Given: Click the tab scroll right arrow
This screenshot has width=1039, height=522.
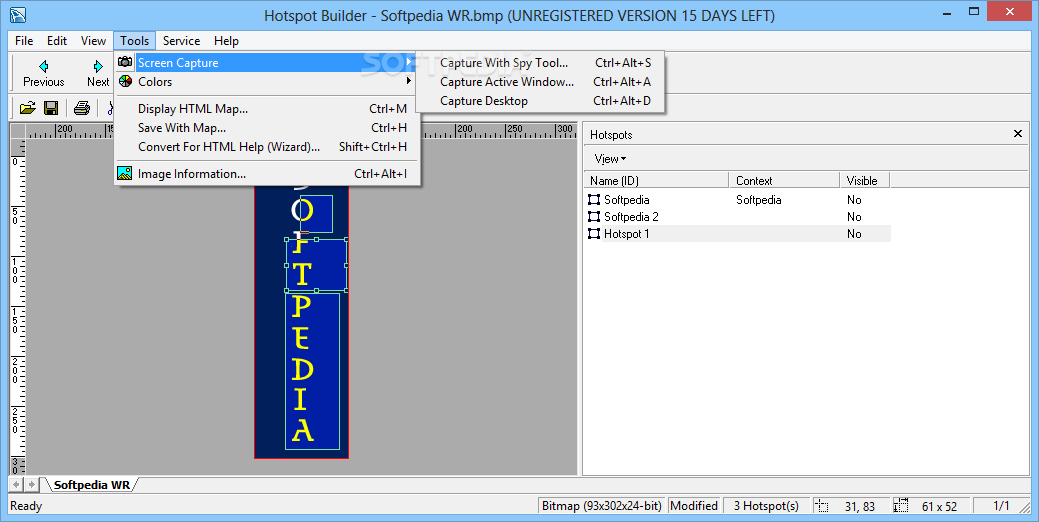Looking at the screenshot, I should click(x=30, y=485).
